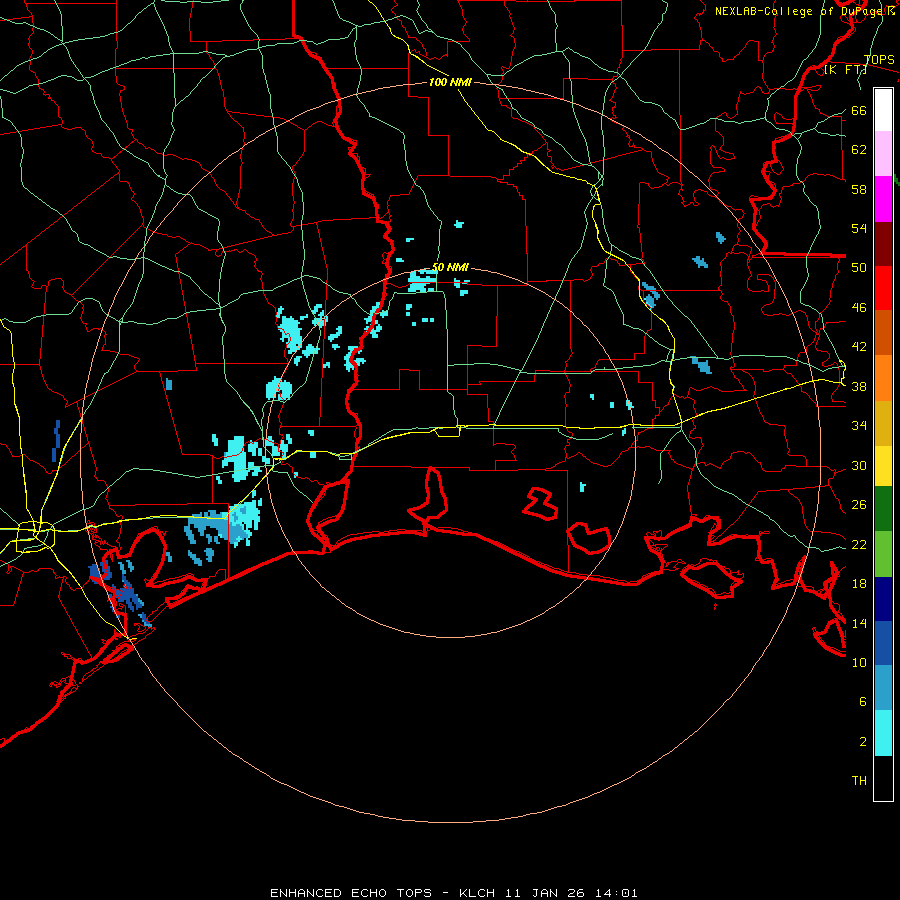This screenshot has height=900, width=900.
Task: Click the 11 JAN 26 date in caption
Action: click(546, 893)
